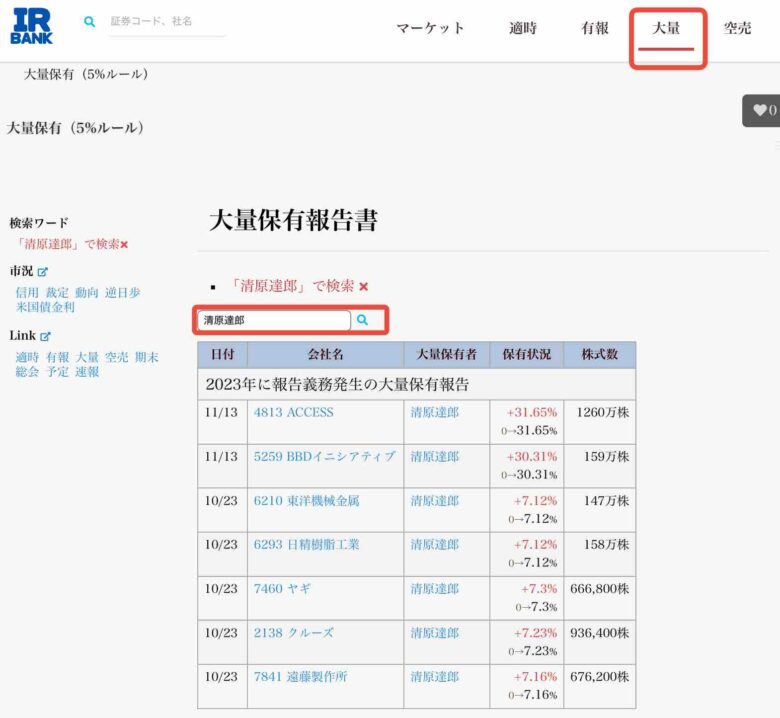
Task: Open the 6210 東洋機械金属 link
Action: point(306,501)
